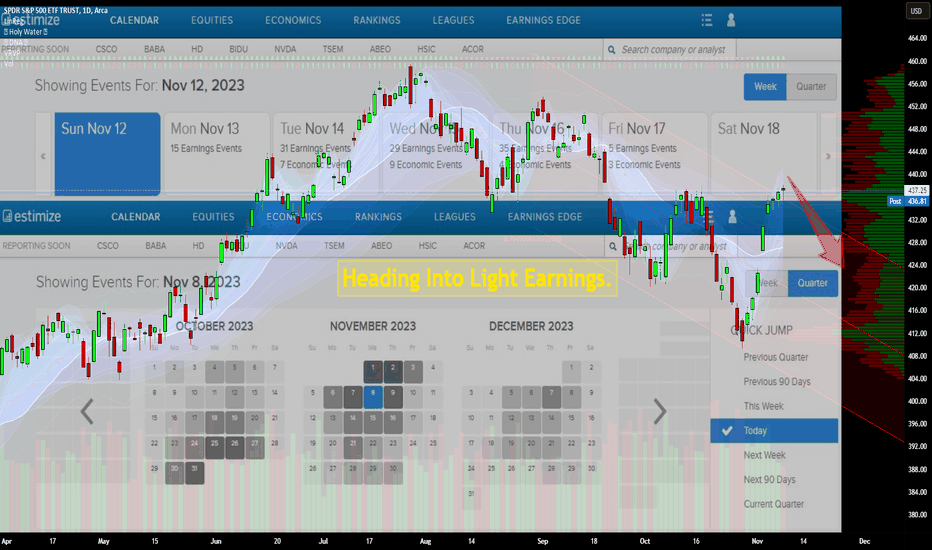Click the HSIC ticker in the lower reporting-soon row

427,246
